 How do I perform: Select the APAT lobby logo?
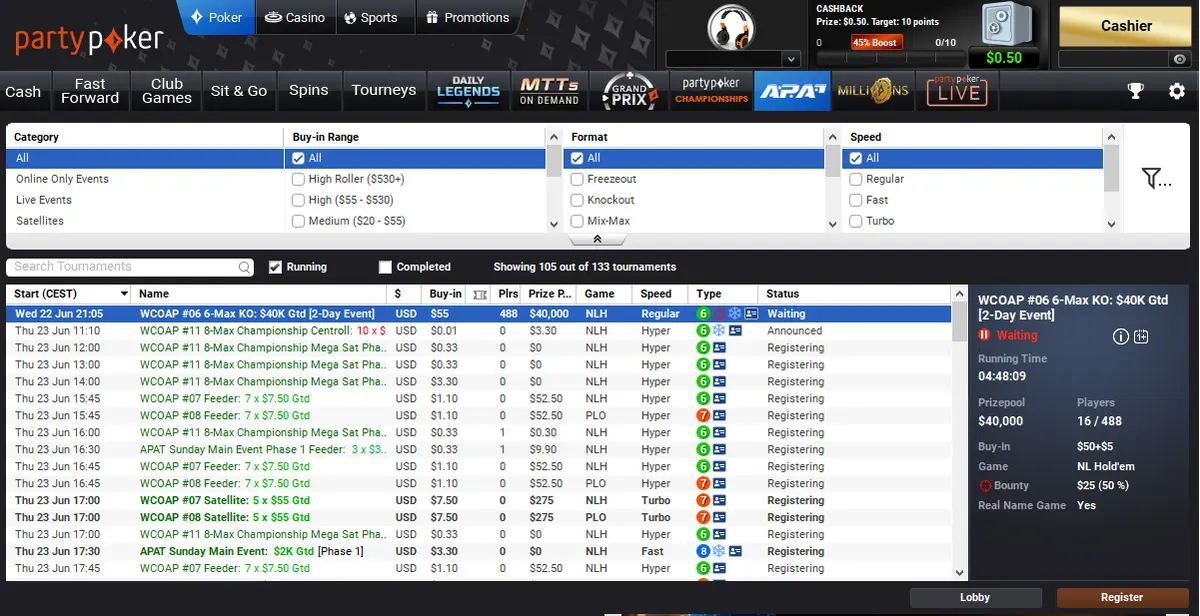coord(792,91)
